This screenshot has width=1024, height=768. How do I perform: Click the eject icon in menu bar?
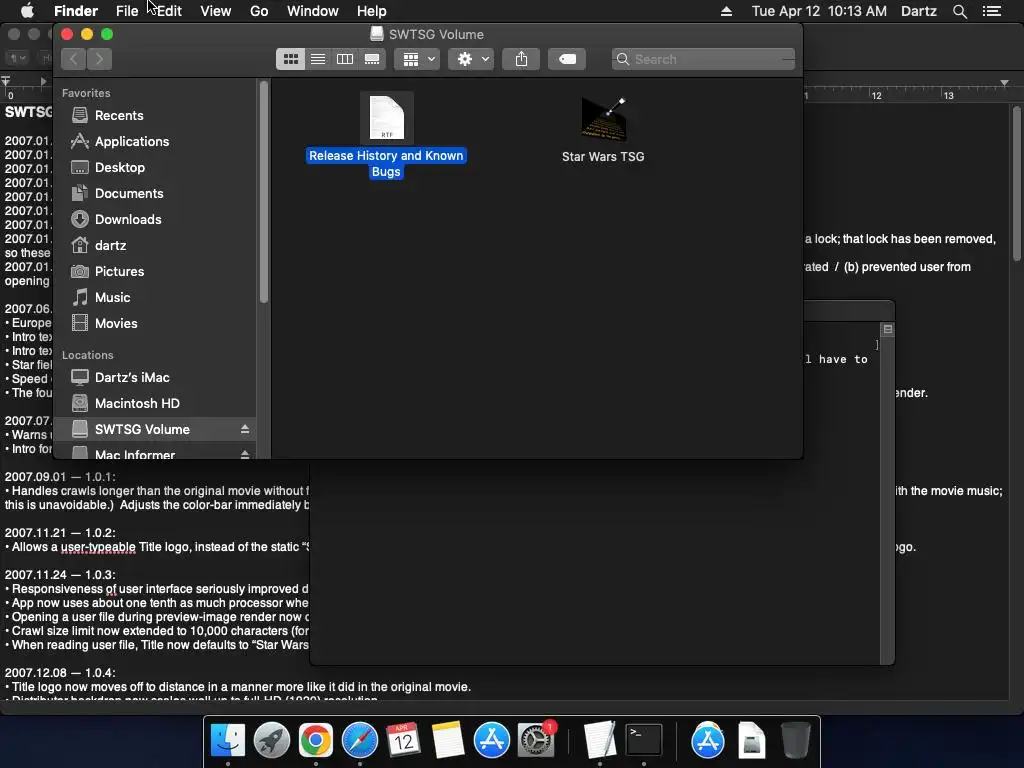point(726,11)
